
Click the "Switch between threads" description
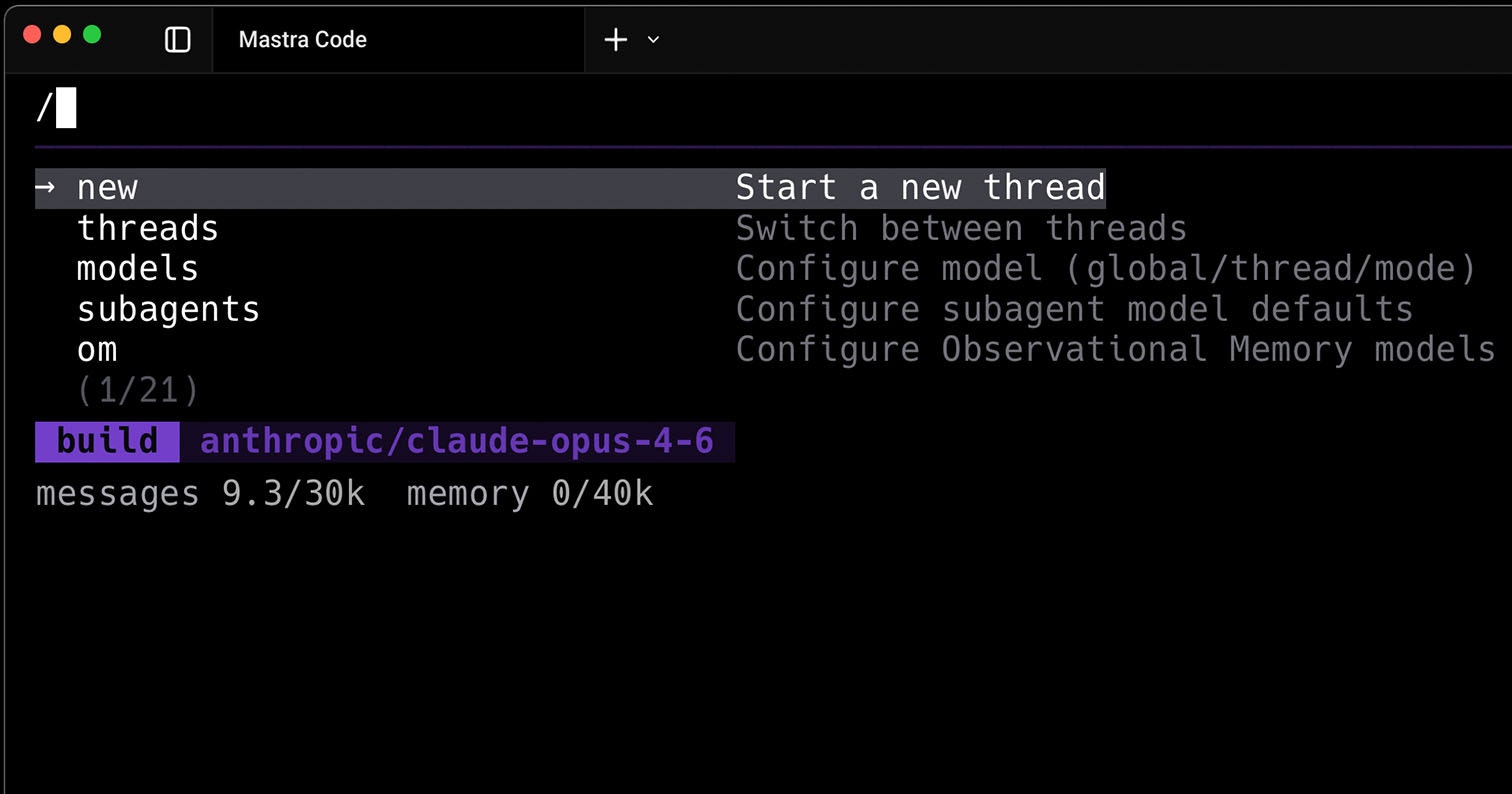(961, 228)
